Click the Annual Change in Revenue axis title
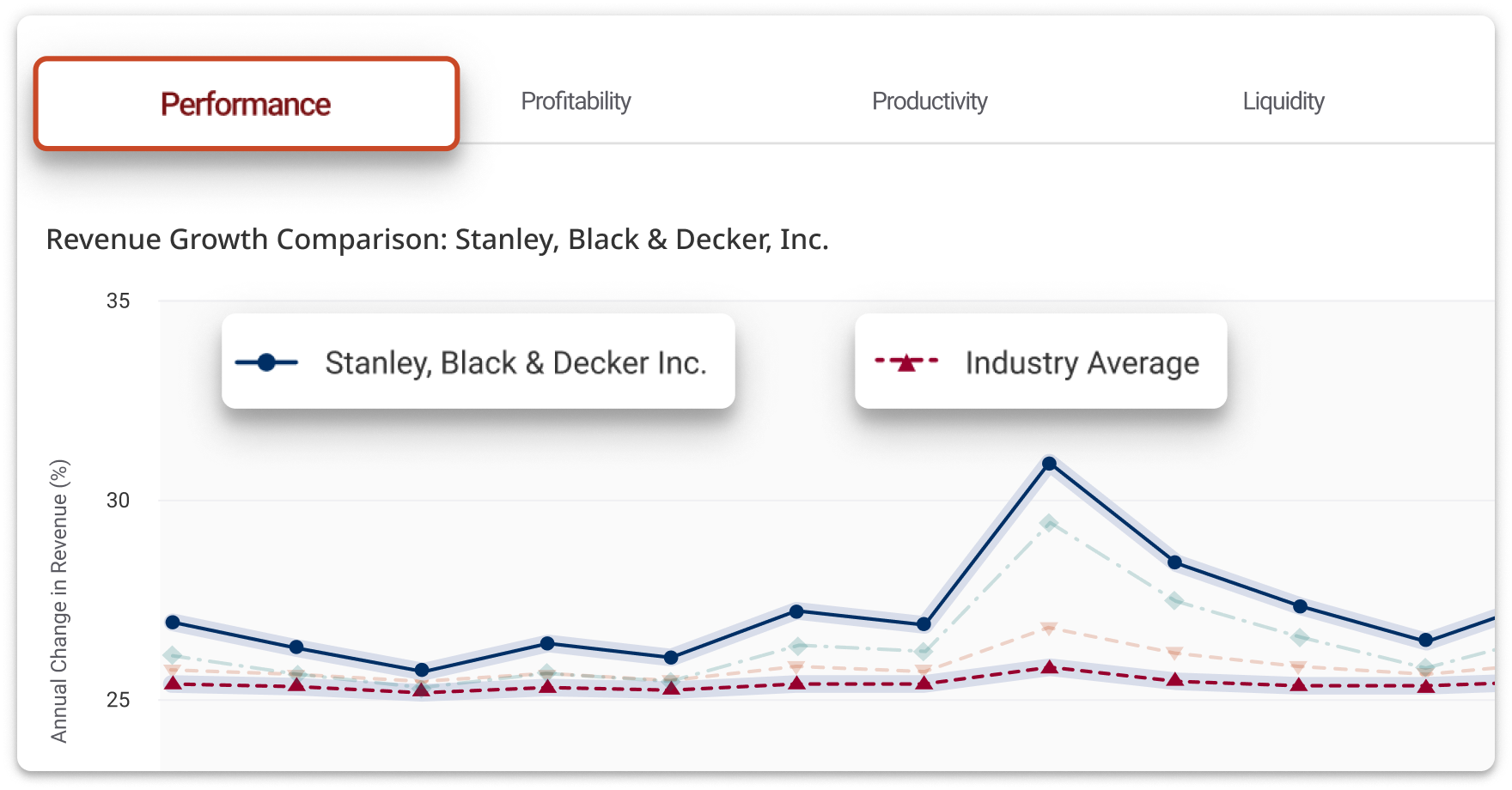This screenshot has height=790, width=1512. (58, 601)
